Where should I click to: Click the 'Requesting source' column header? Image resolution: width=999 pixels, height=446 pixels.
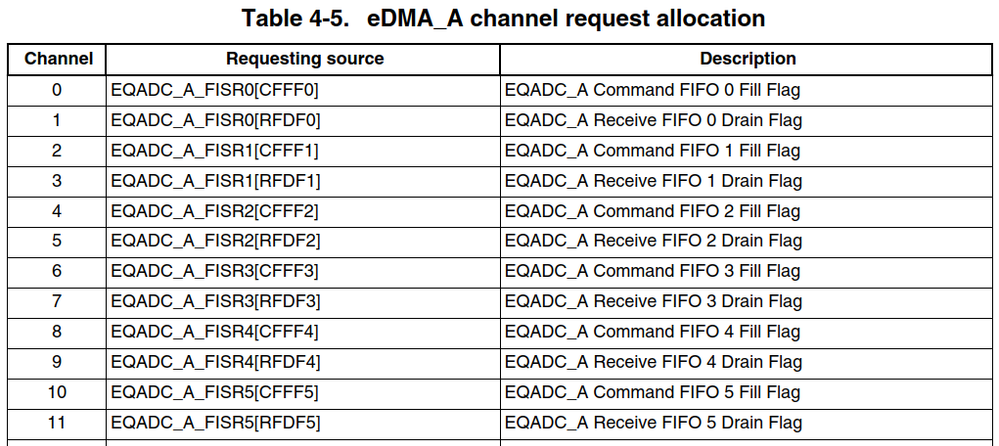click(x=304, y=60)
